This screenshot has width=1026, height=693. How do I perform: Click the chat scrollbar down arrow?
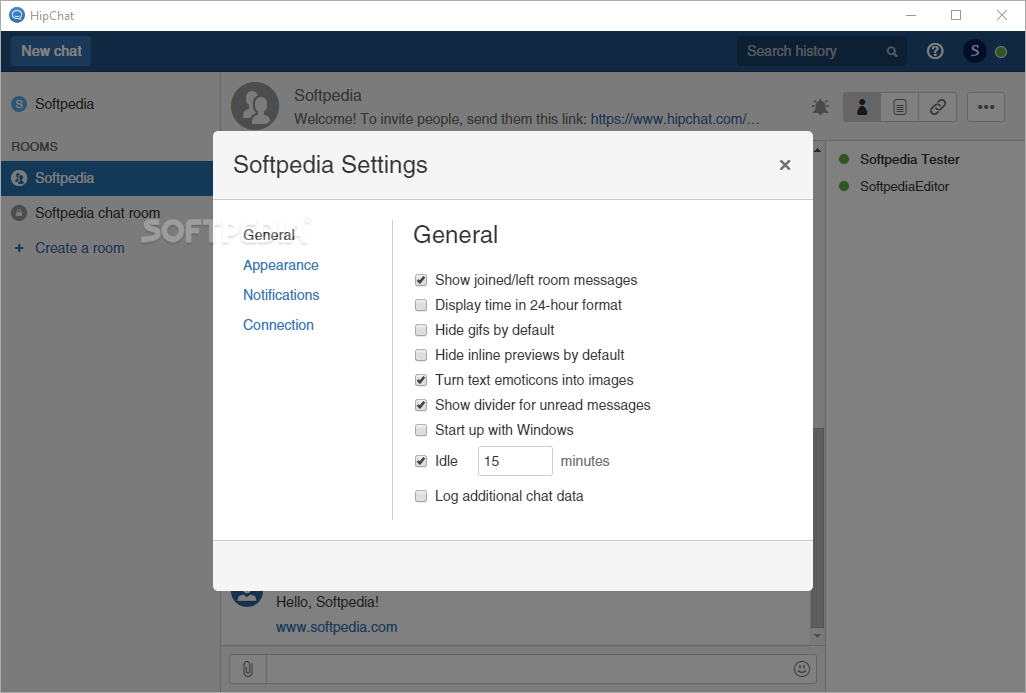817,636
